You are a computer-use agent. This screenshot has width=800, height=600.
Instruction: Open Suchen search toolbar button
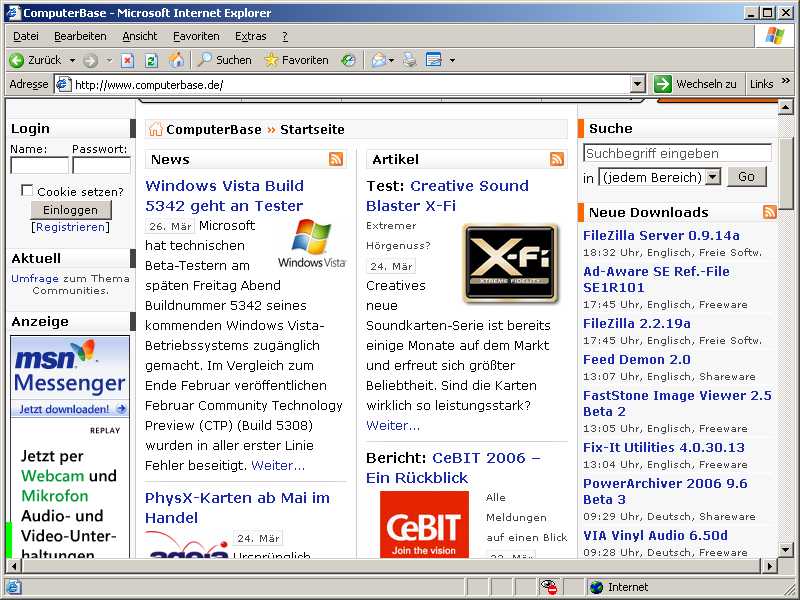pyautogui.click(x=225, y=60)
